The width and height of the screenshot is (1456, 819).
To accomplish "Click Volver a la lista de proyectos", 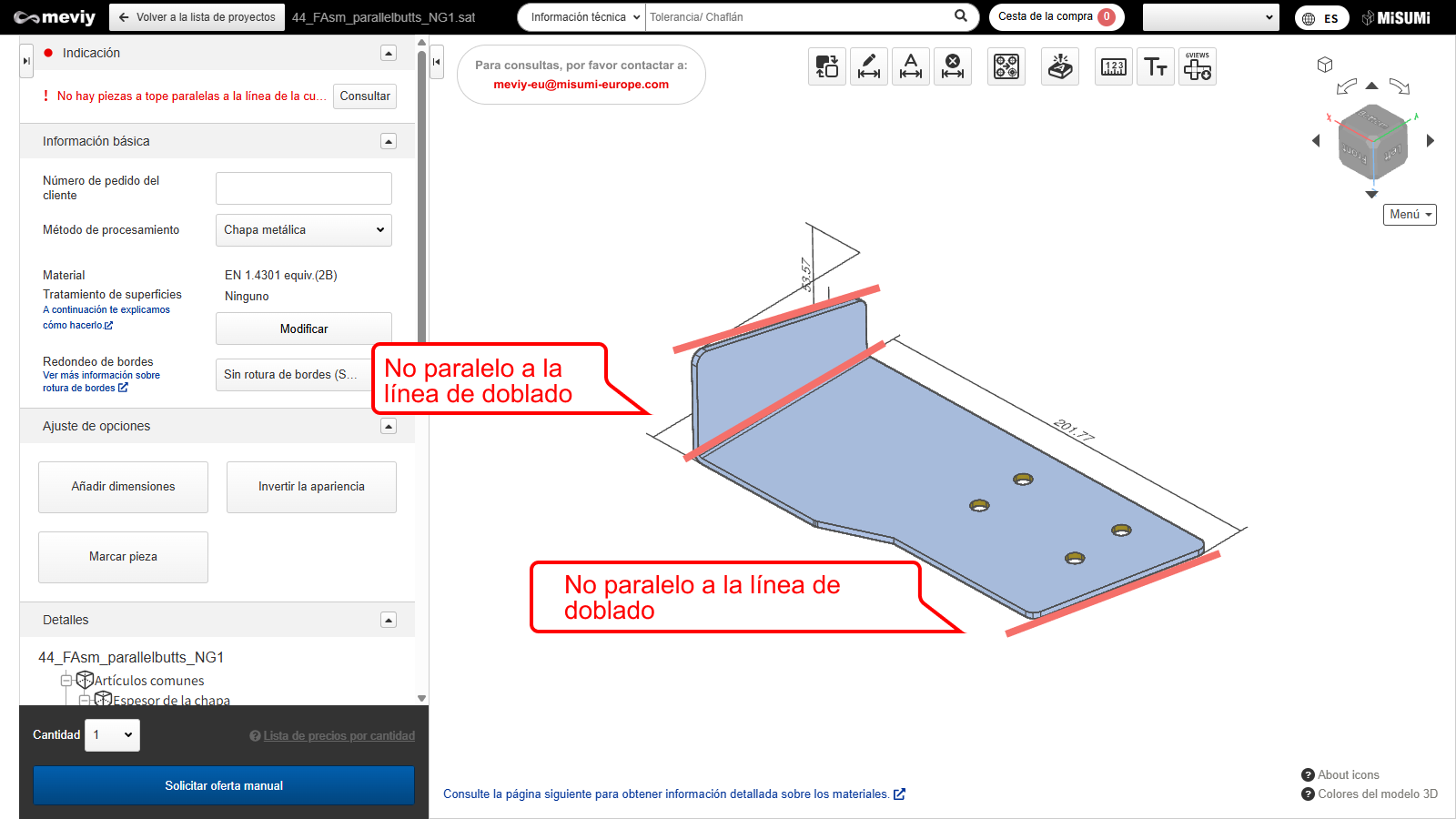I will (197, 17).
